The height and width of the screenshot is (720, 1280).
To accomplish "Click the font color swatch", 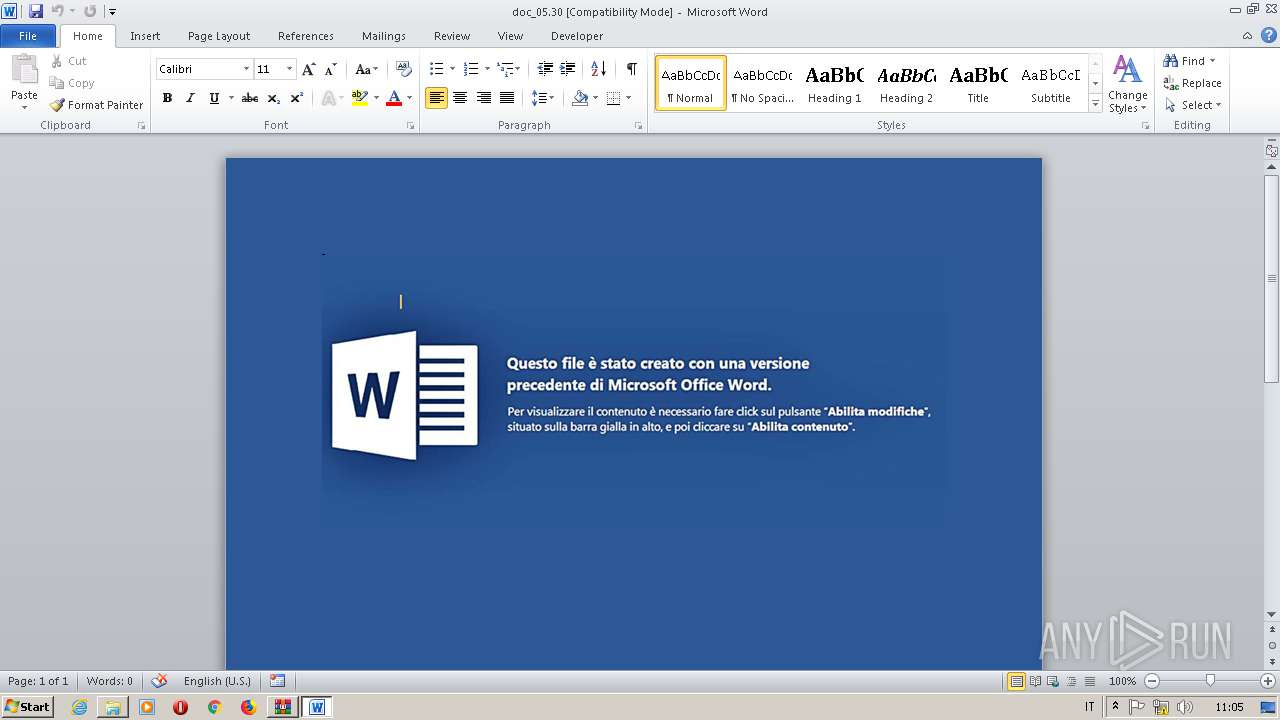I will tap(394, 98).
